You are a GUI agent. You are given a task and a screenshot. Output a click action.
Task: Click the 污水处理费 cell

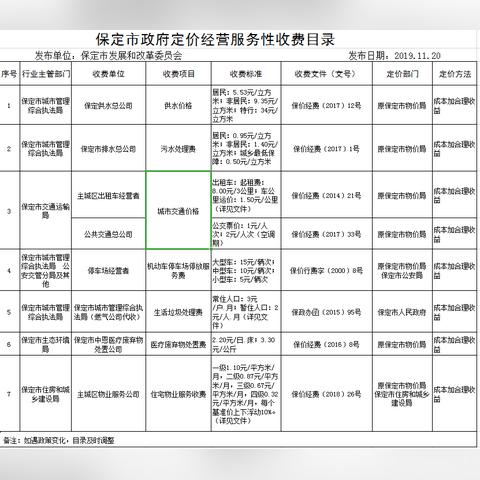[178, 148]
